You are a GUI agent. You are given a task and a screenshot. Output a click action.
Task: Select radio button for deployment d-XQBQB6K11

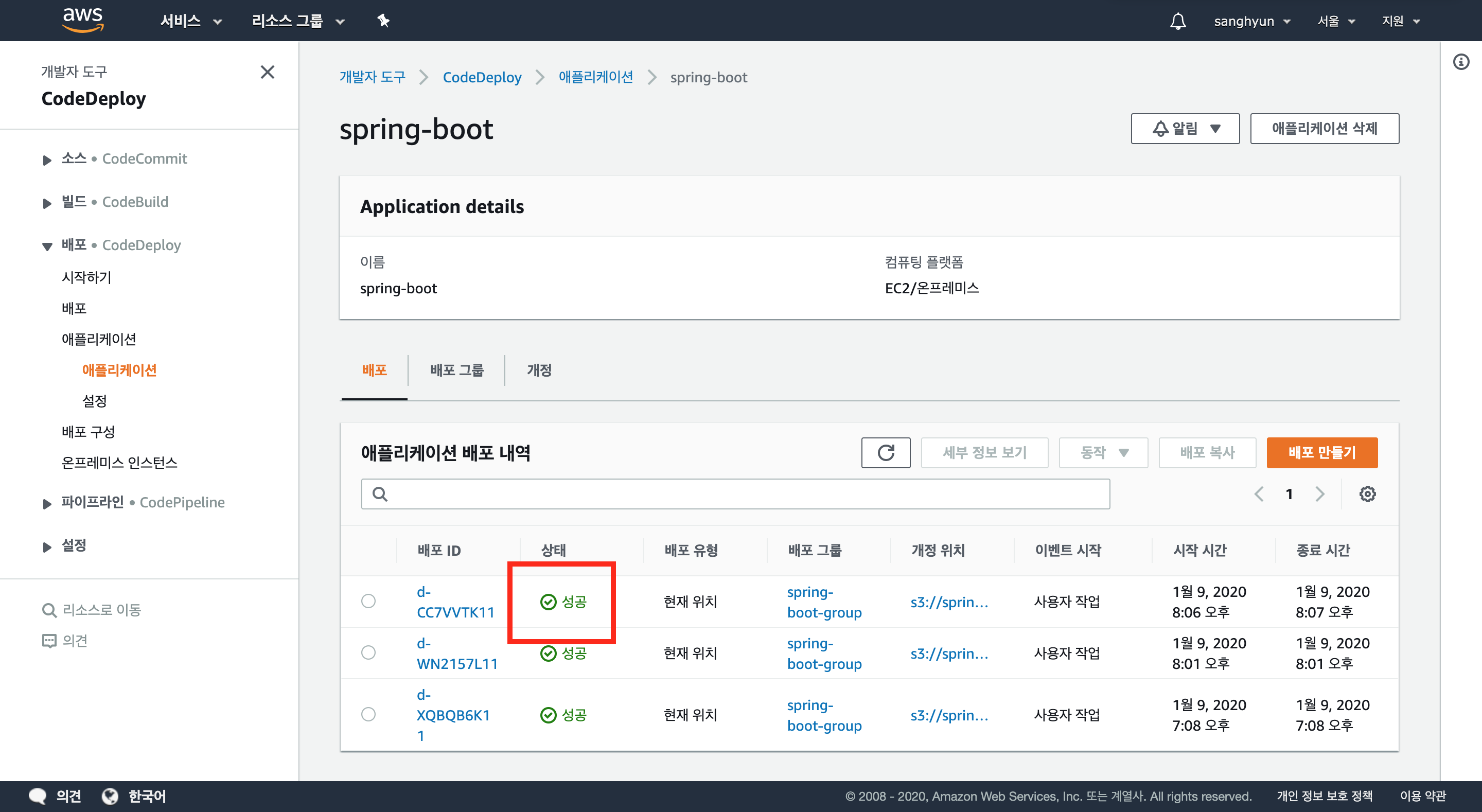pos(368,714)
